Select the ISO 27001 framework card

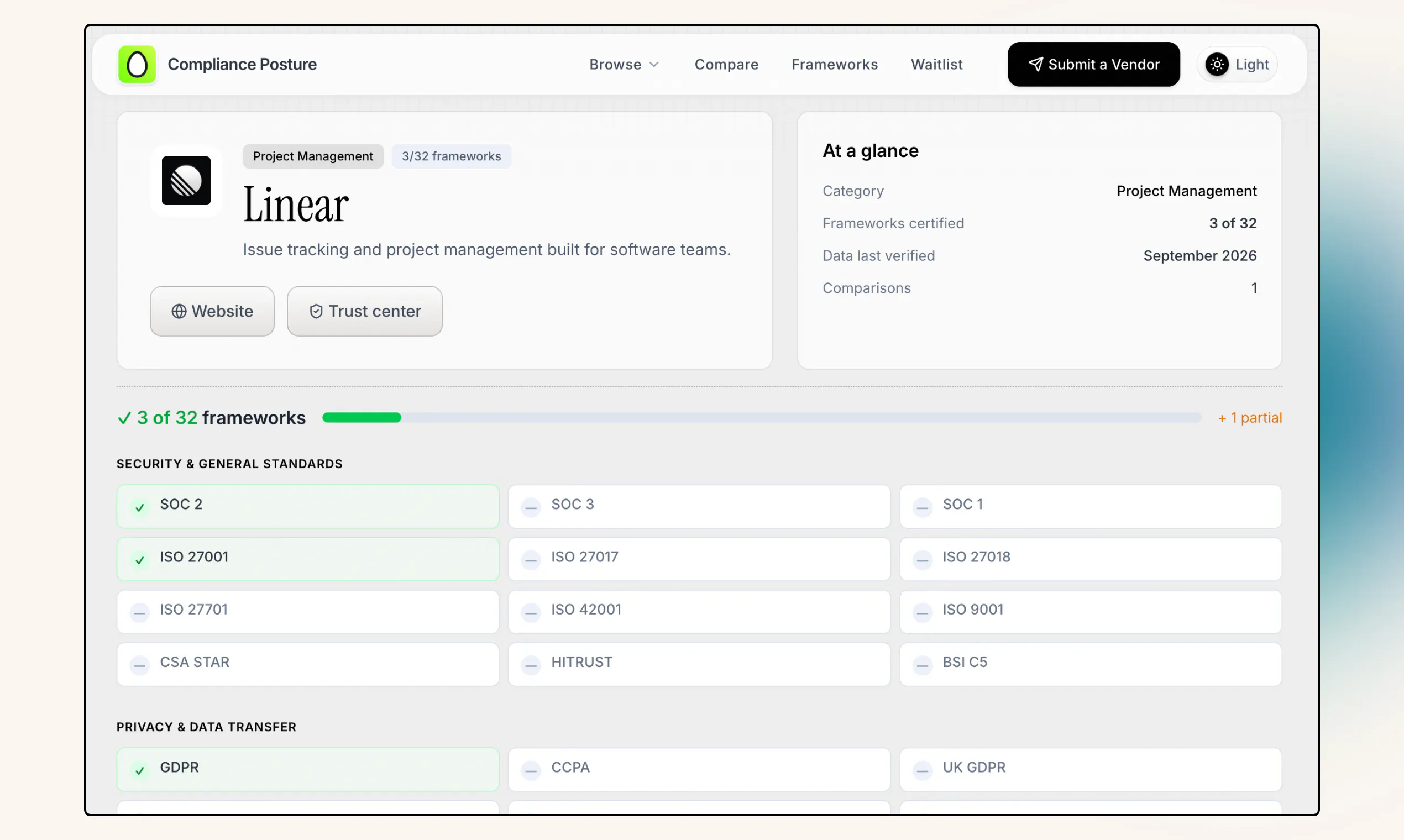pos(308,559)
